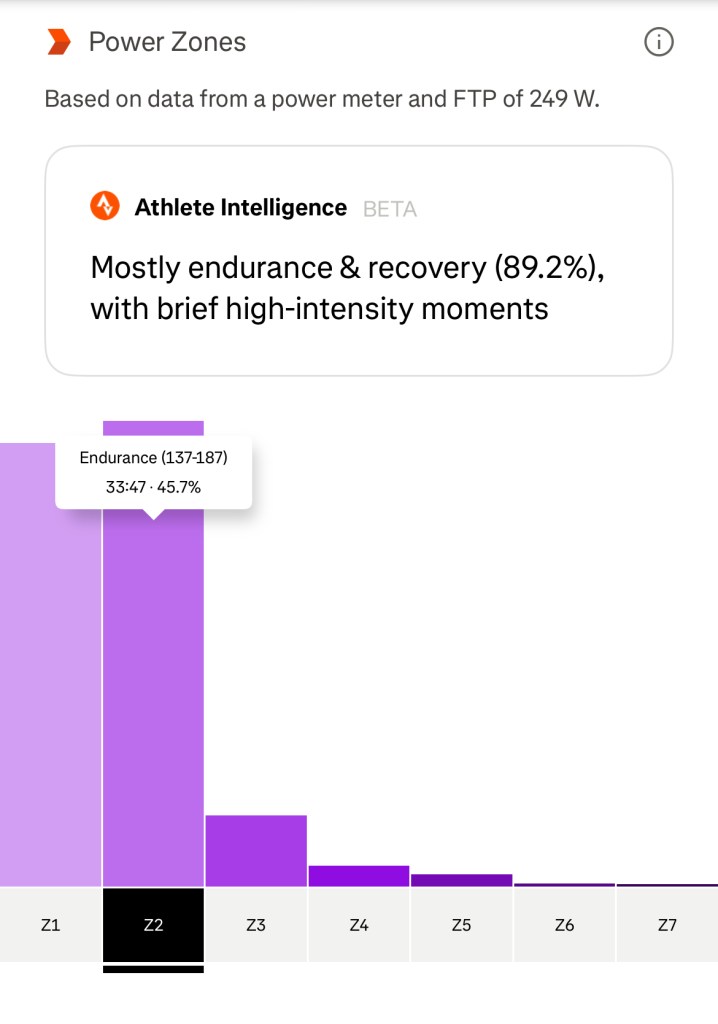
Task: Click the orange Power Zones chevron icon
Action: pos(60,42)
